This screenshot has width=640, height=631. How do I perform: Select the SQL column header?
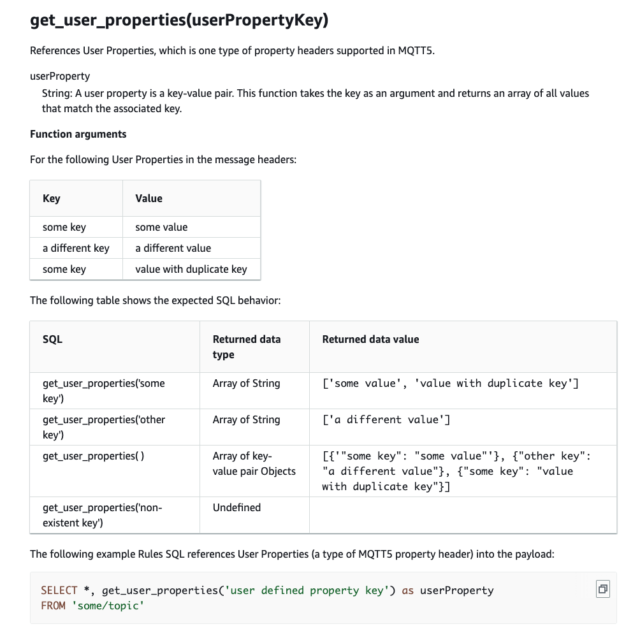53,339
